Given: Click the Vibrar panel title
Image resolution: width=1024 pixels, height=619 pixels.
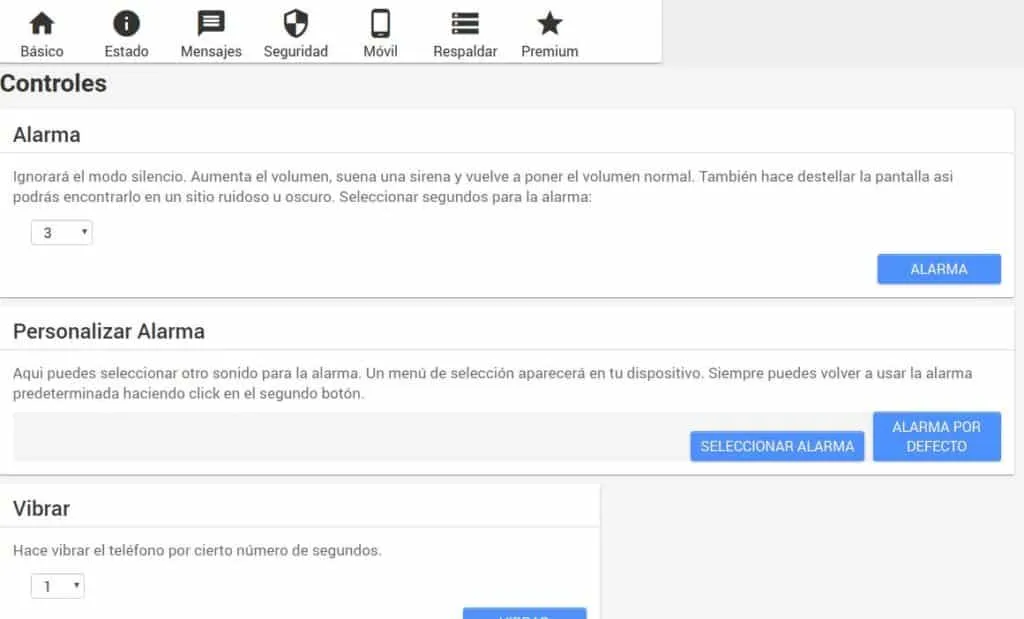Looking at the screenshot, I should point(40,508).
